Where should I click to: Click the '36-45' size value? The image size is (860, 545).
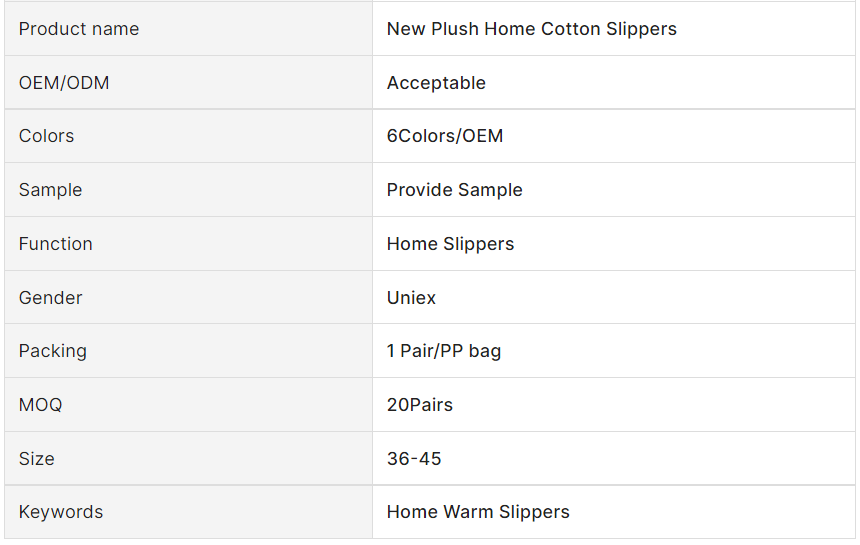pyautogui.click(x=414, y=459)
